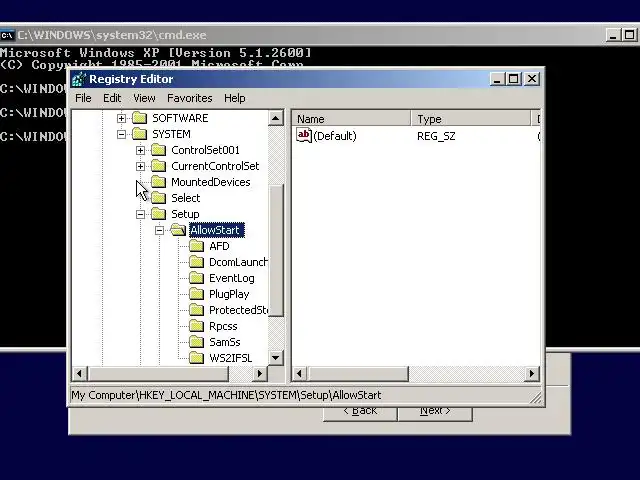The height and width of the screenshot is (480, 640).
Task: Click the ControlSet001 folder icon
Action: point(158,150)
